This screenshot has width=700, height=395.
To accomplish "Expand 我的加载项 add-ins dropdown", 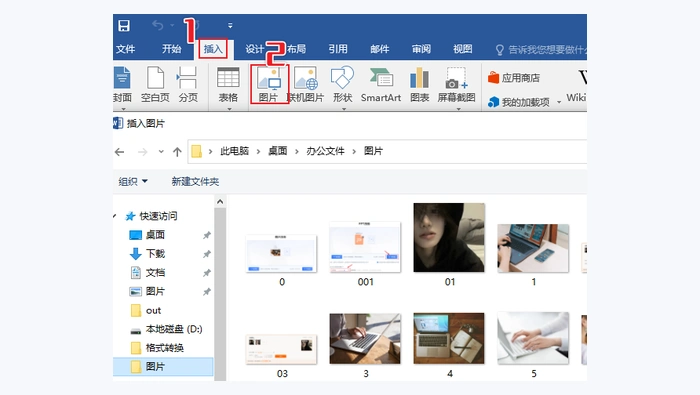I will (559, 102).
